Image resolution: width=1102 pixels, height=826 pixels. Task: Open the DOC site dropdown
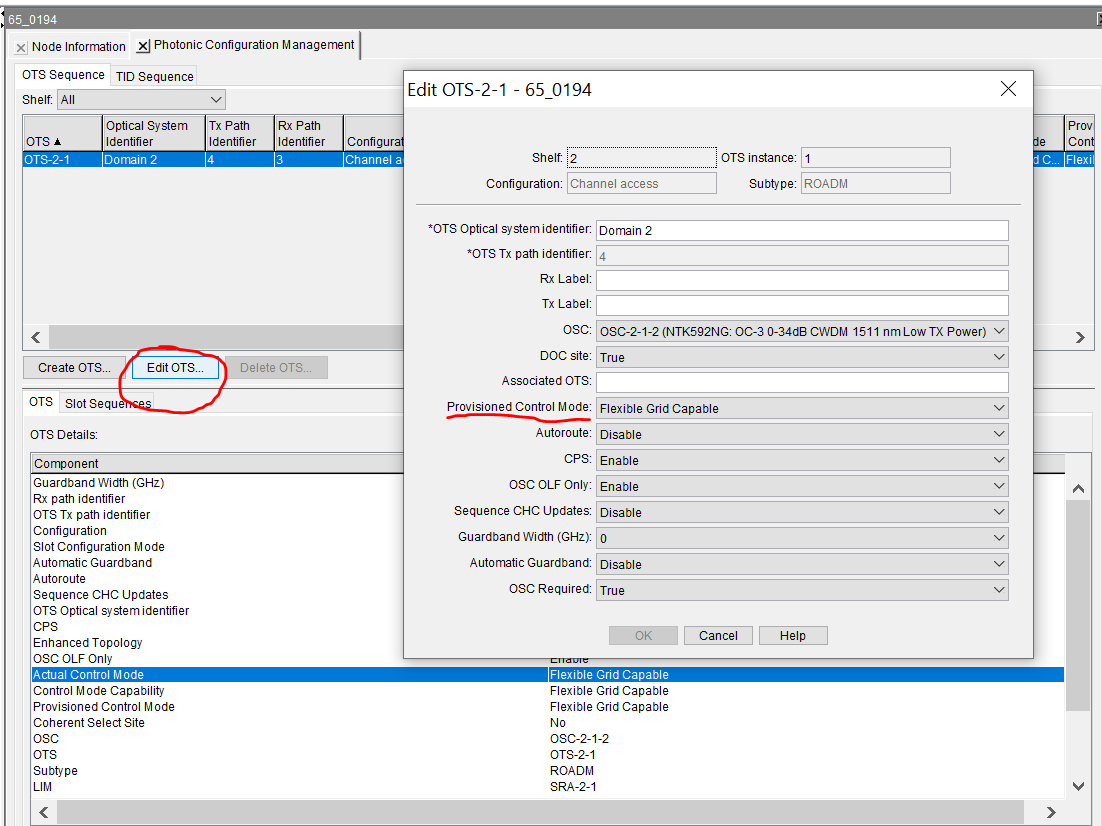click(x=802, y=357)
